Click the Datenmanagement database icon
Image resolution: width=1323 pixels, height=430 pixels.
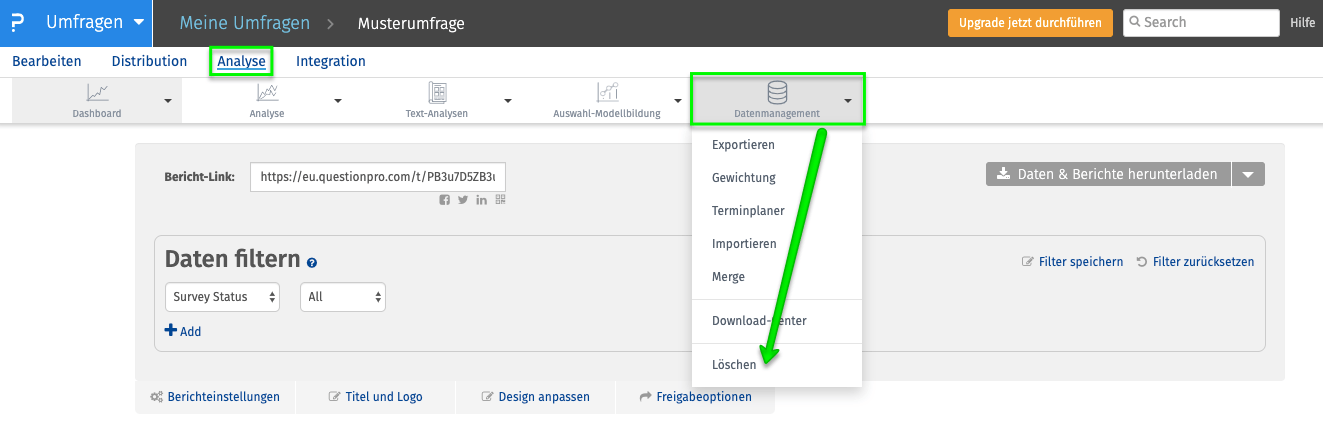tap(776, 93)
